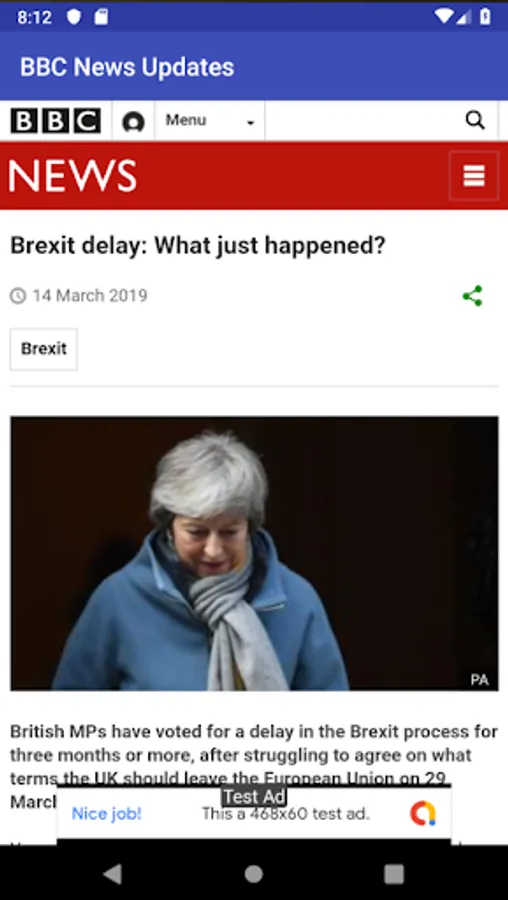Click the Brexit delay headline

coord(198,246)
